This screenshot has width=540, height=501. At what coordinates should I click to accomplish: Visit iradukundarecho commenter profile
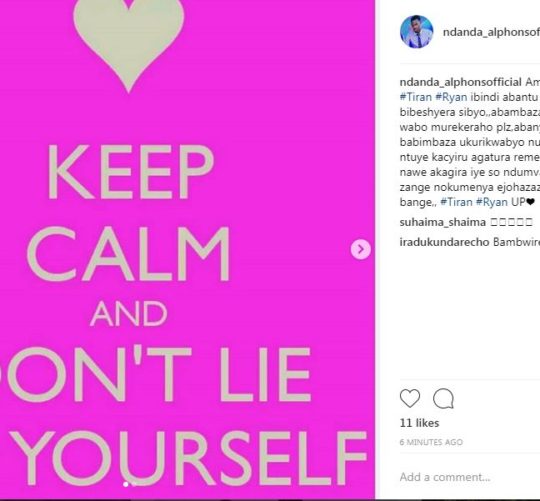click(444, 242)
